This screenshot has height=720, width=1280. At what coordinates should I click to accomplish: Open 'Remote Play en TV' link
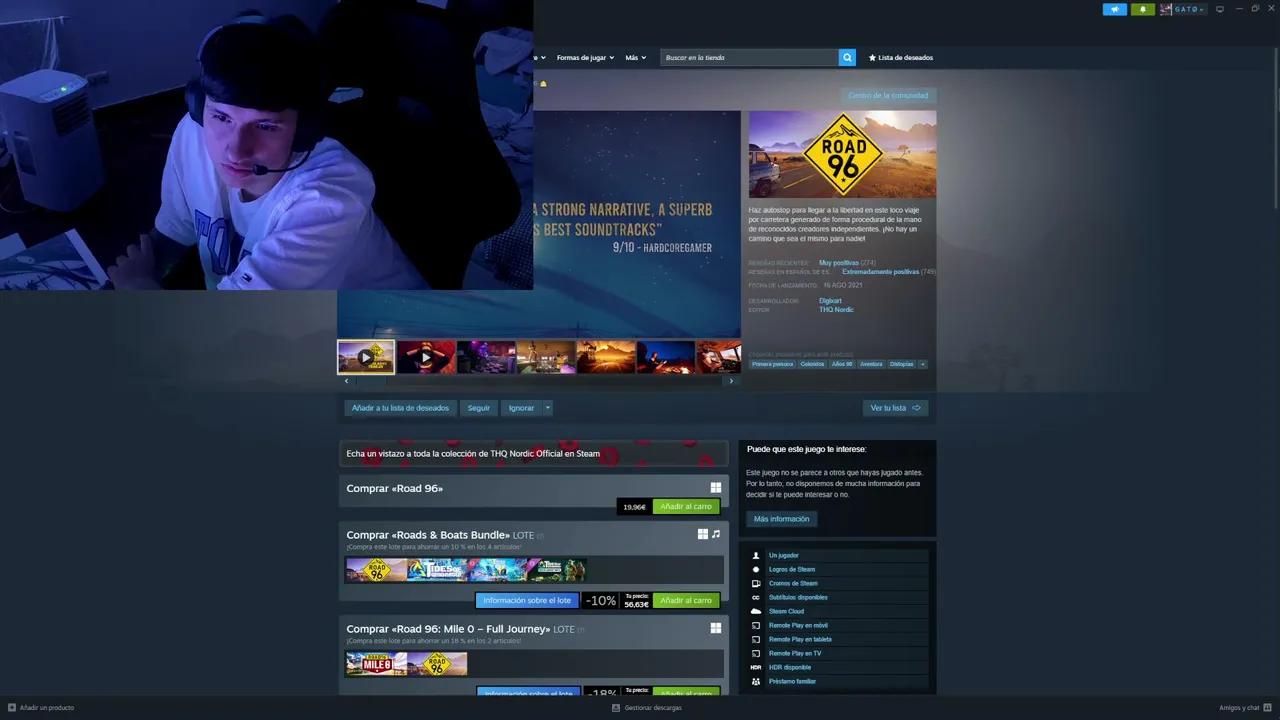pyautogui.click(x=795, y=653)
